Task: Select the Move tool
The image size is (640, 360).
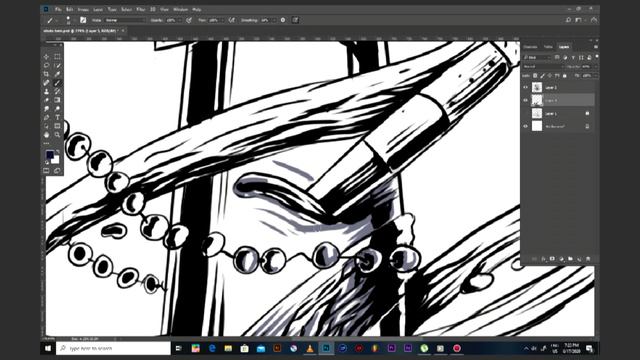Action: (x=47, y=57)
